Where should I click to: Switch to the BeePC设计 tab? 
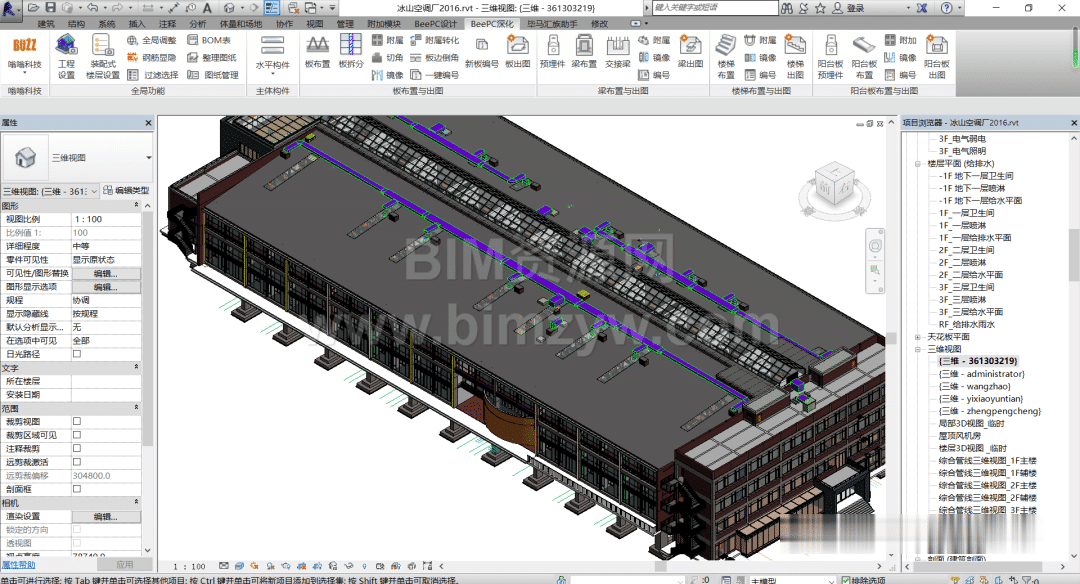click(435, 23)
